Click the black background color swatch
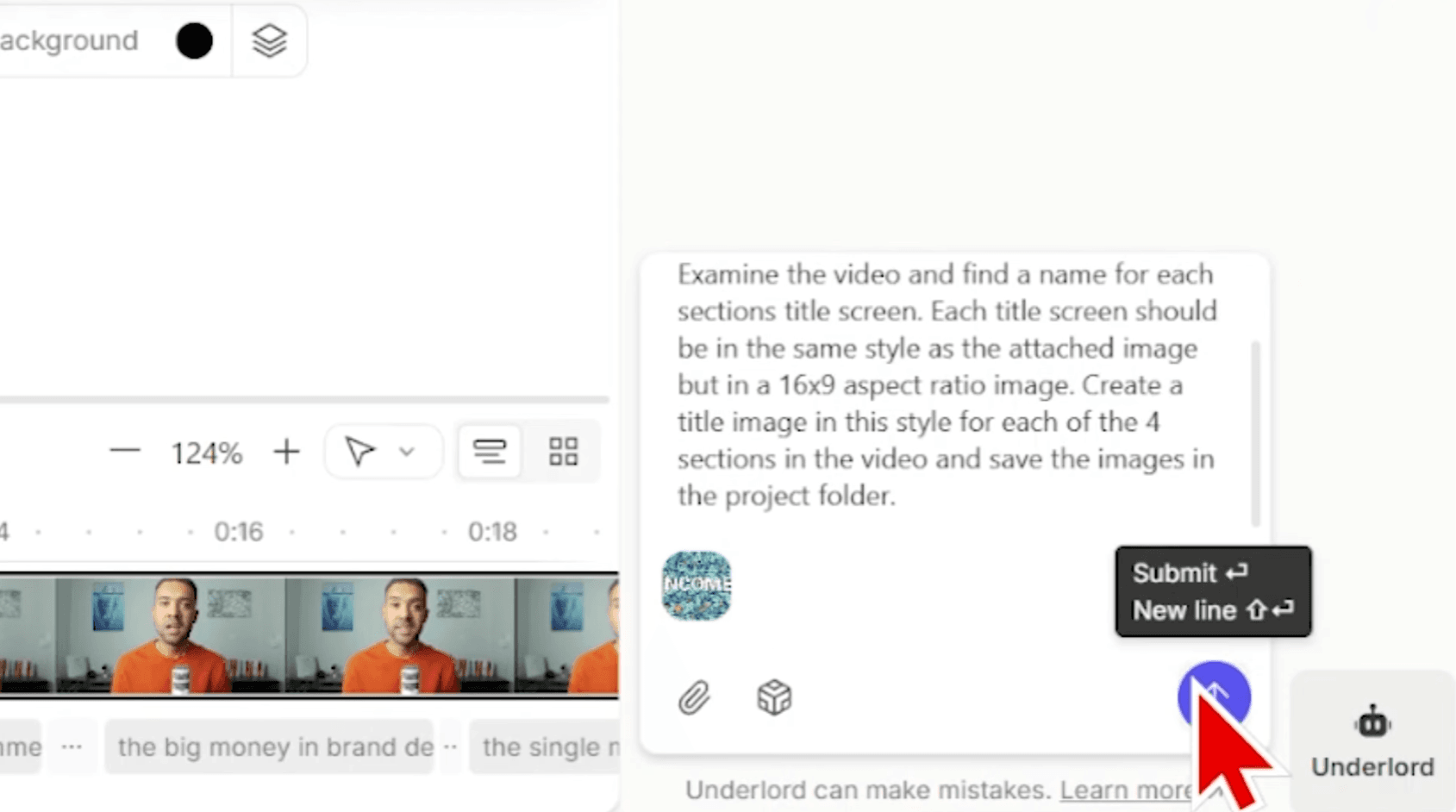 [x=194, y=41]
